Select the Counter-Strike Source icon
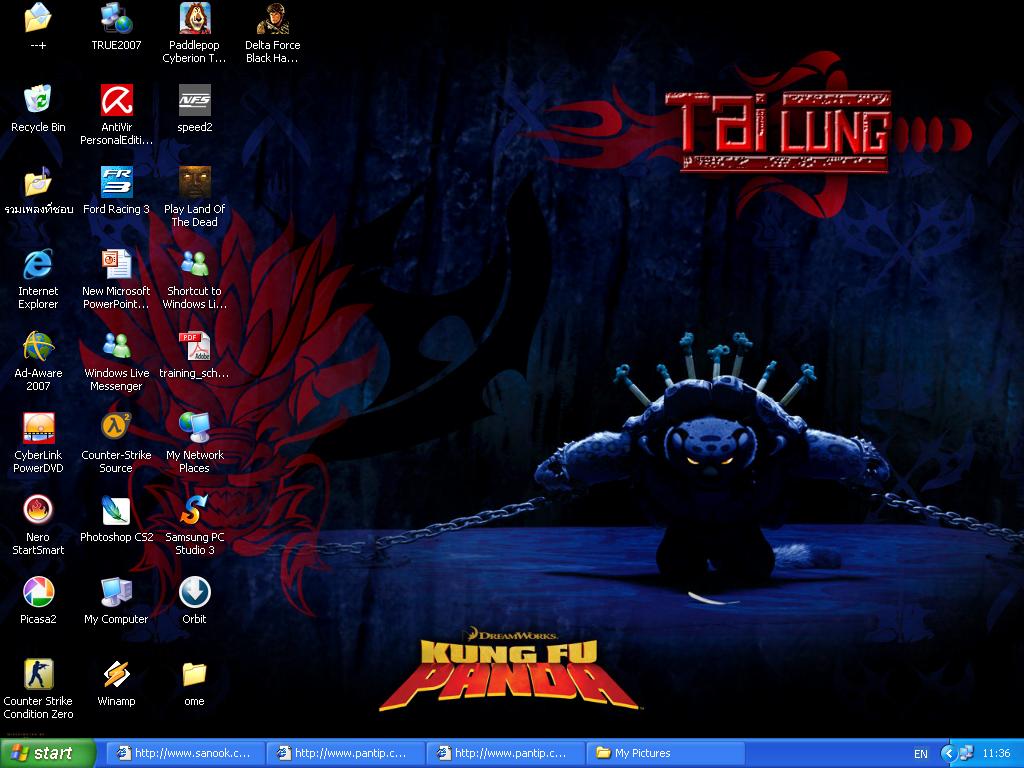Image resolution: width=1024 pixels, height=768 pixels. click(x=116, y=428)
